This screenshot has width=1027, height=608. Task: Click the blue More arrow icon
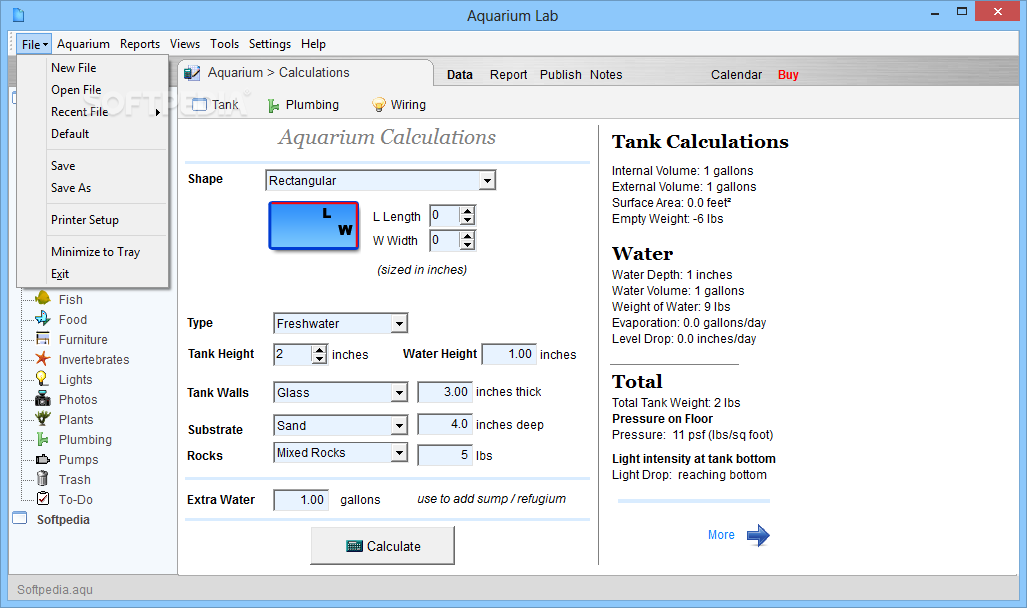tap(758, 535)
